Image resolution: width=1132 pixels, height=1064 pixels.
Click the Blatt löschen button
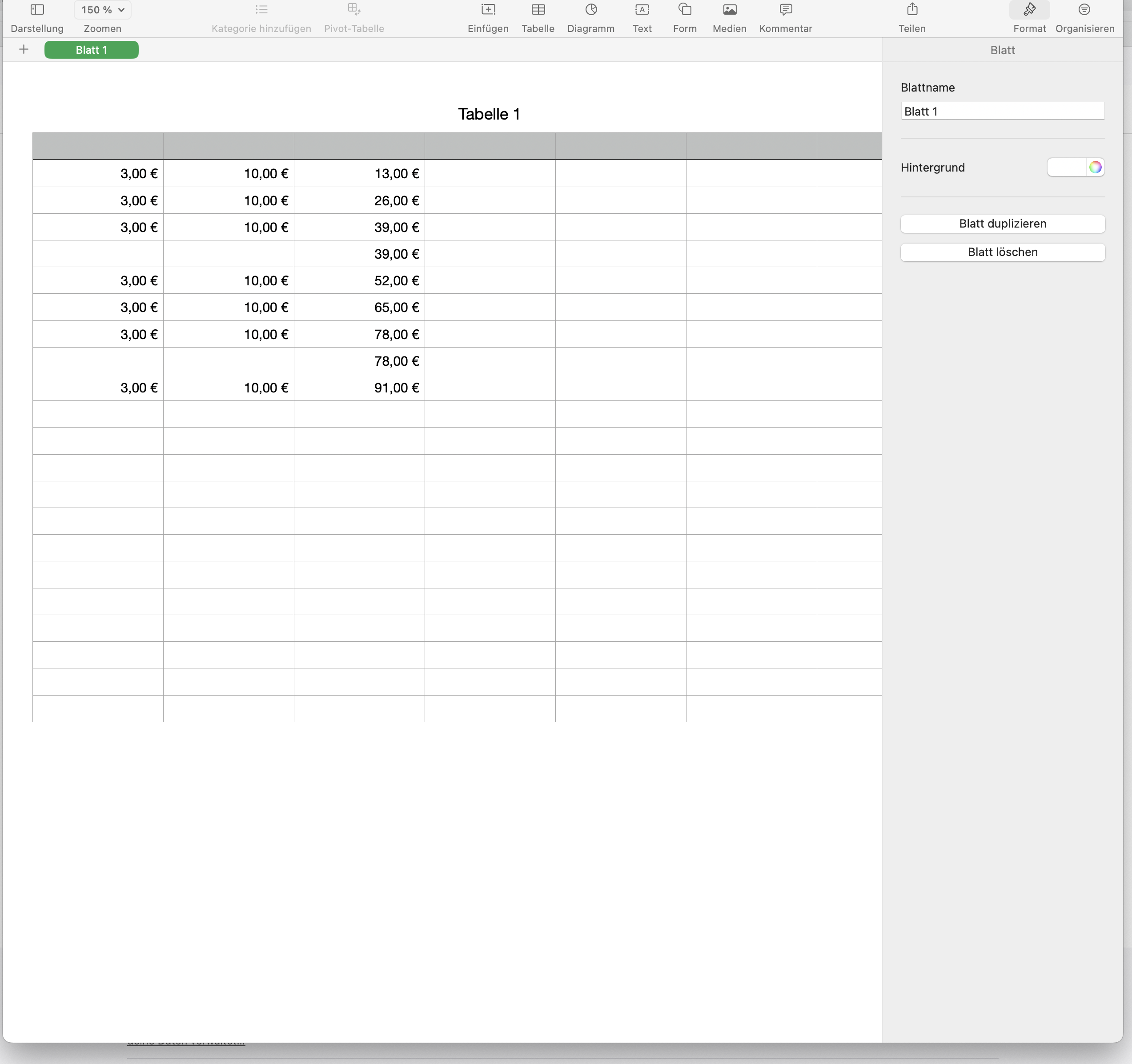[x=1002, y=252]
